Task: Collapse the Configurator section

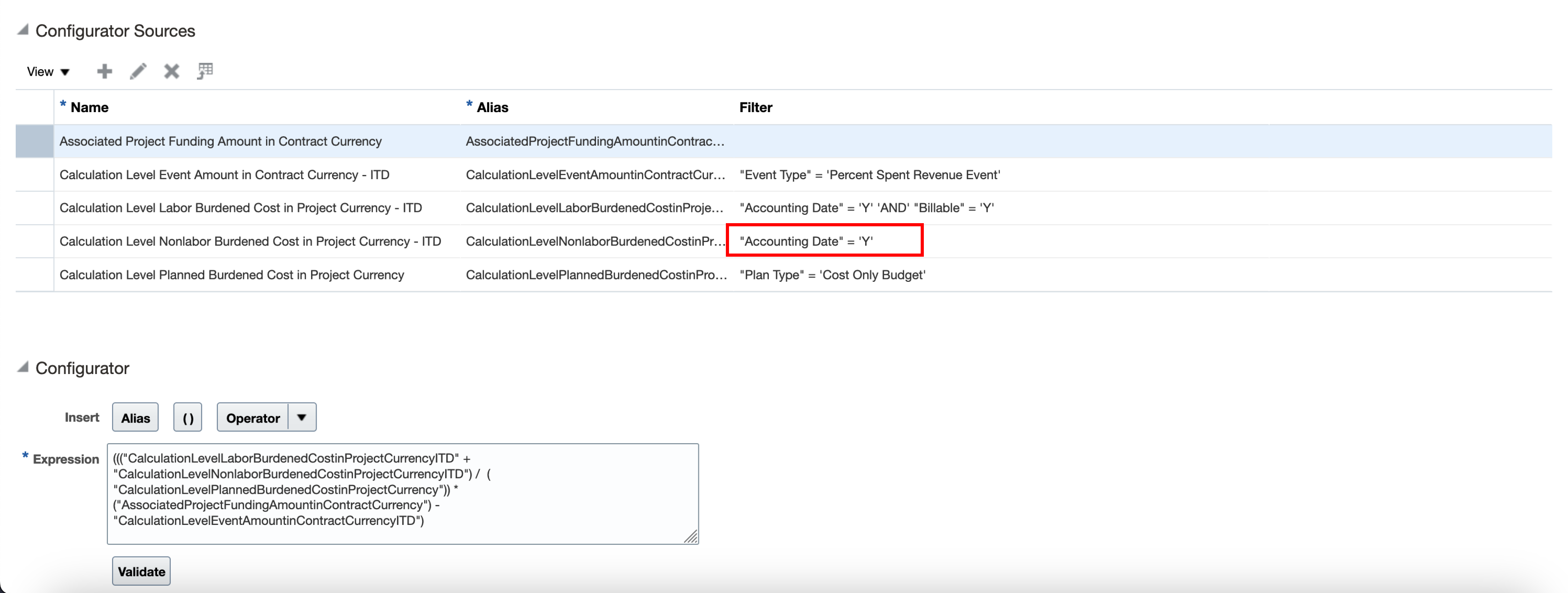Action: click(23, 367)
